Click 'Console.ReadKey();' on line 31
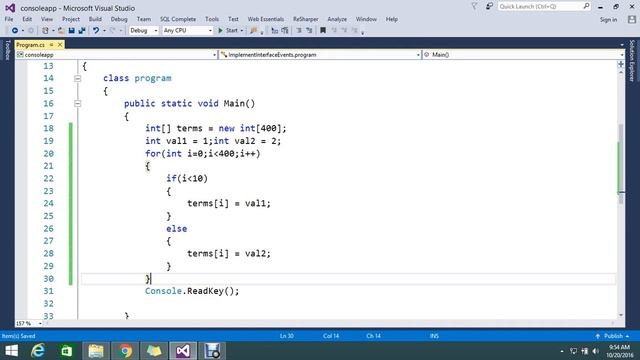640x360 pixels. coord(192,291)
